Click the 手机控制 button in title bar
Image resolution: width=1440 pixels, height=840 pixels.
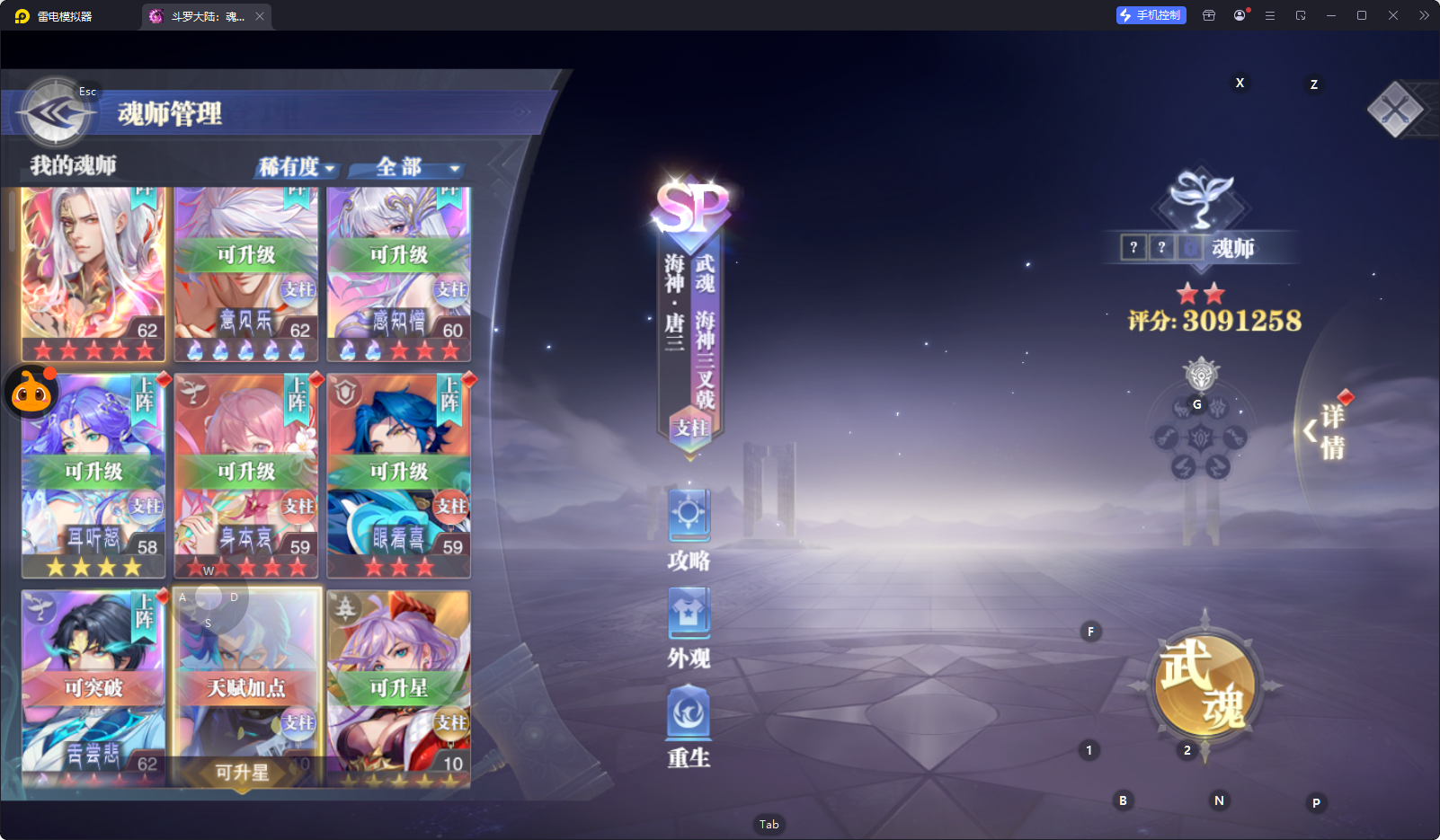(1151, 15)
